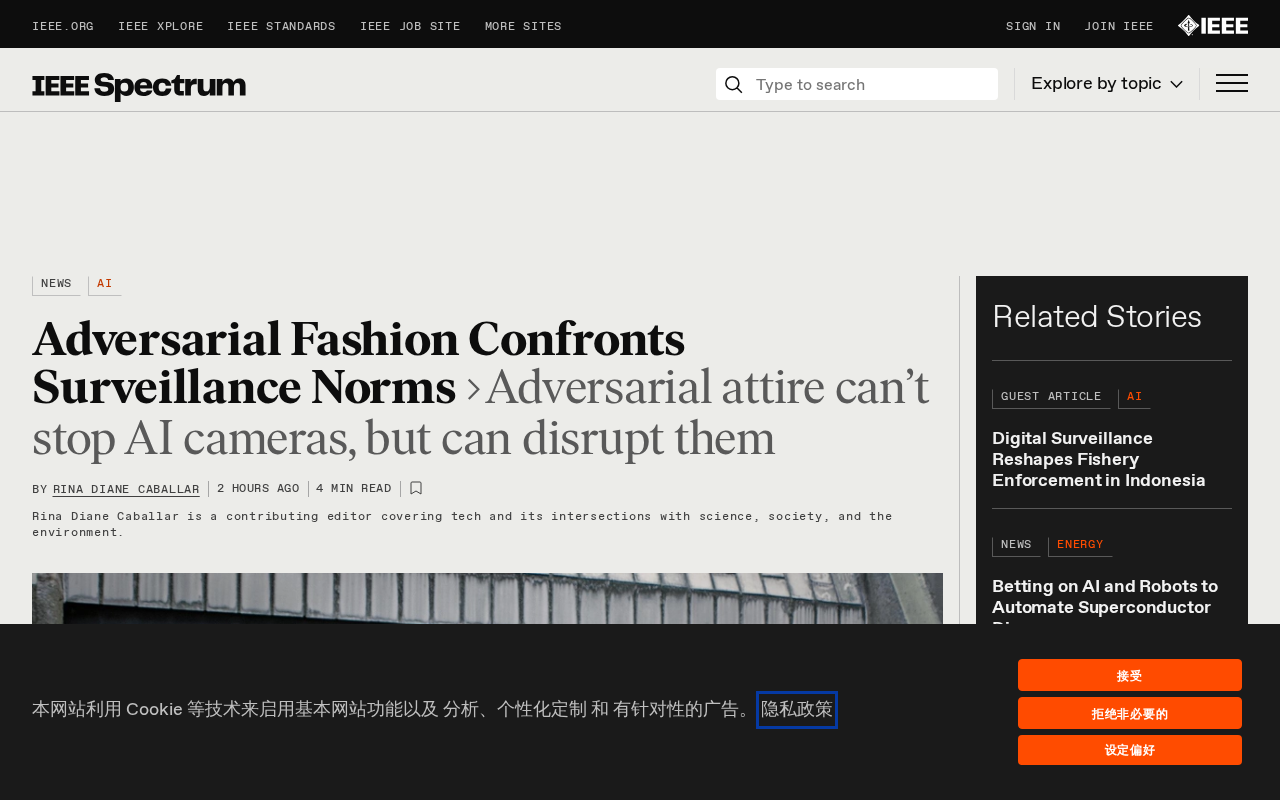Click the search magnifier icon
The height and width of the screenshot is (800, 1280).
point(733,85)
